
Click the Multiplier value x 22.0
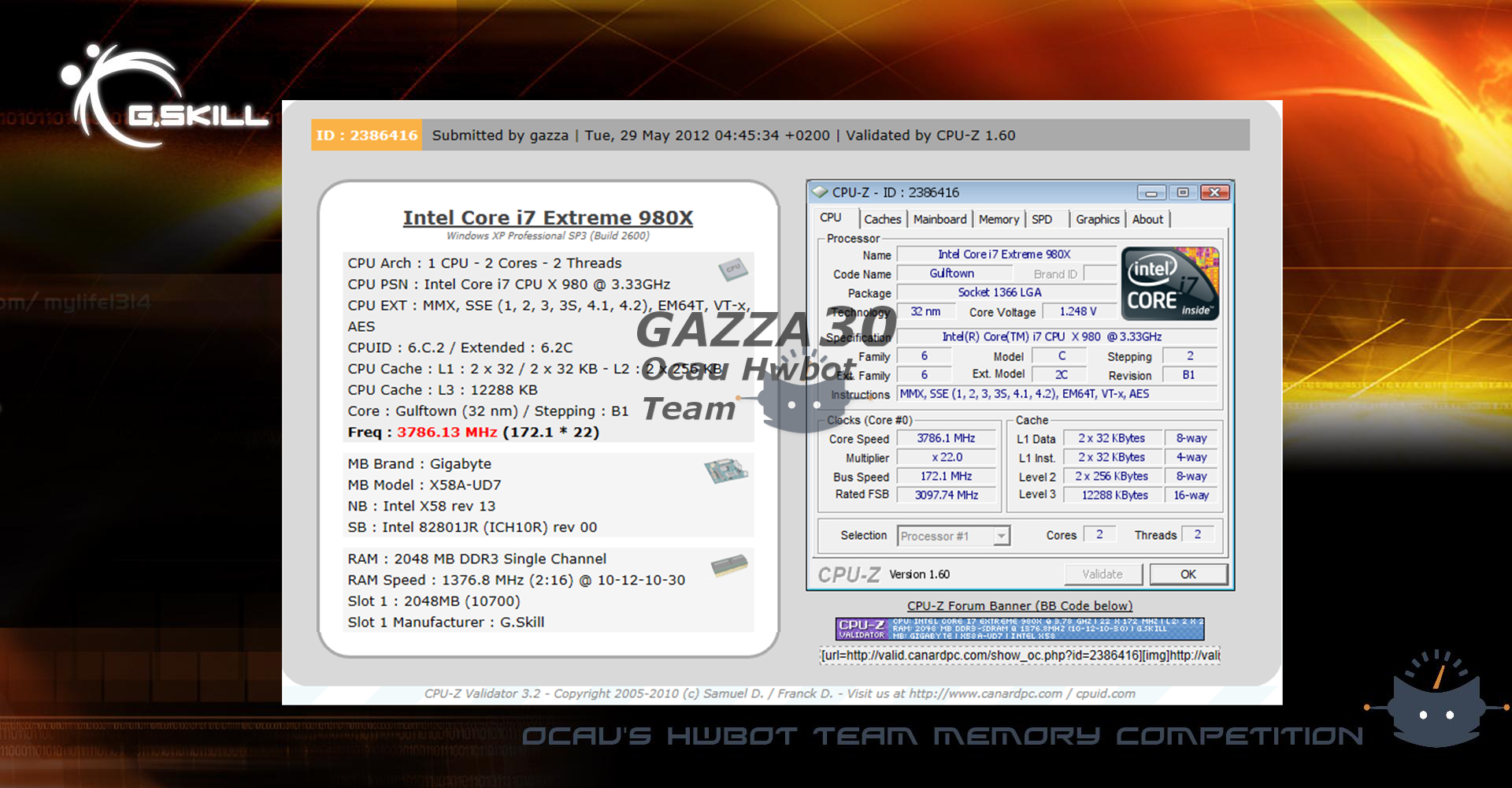click(946, 457)
